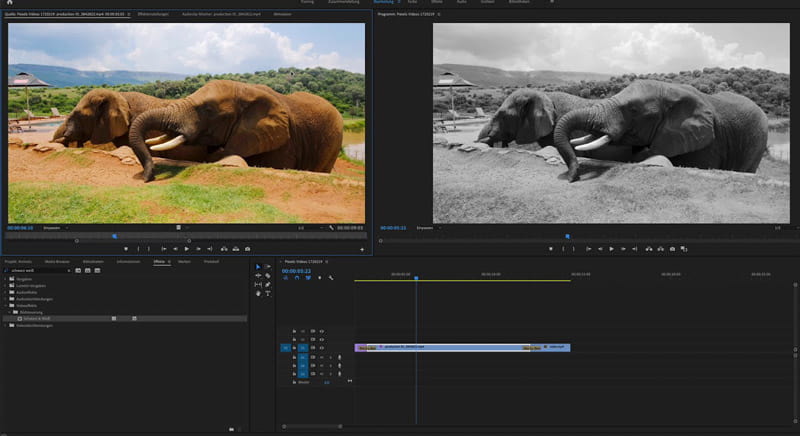Click the effects search field
Viewport: 800px width, 436px height.
[x=37, y=270]
